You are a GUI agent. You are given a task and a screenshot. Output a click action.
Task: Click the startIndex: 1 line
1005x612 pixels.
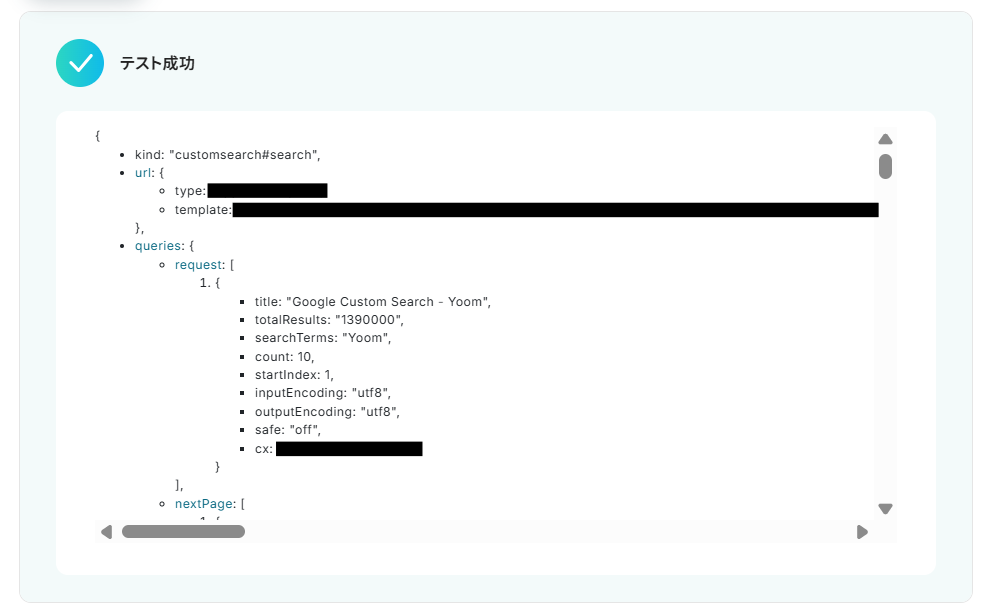click(x=294, y=375)
